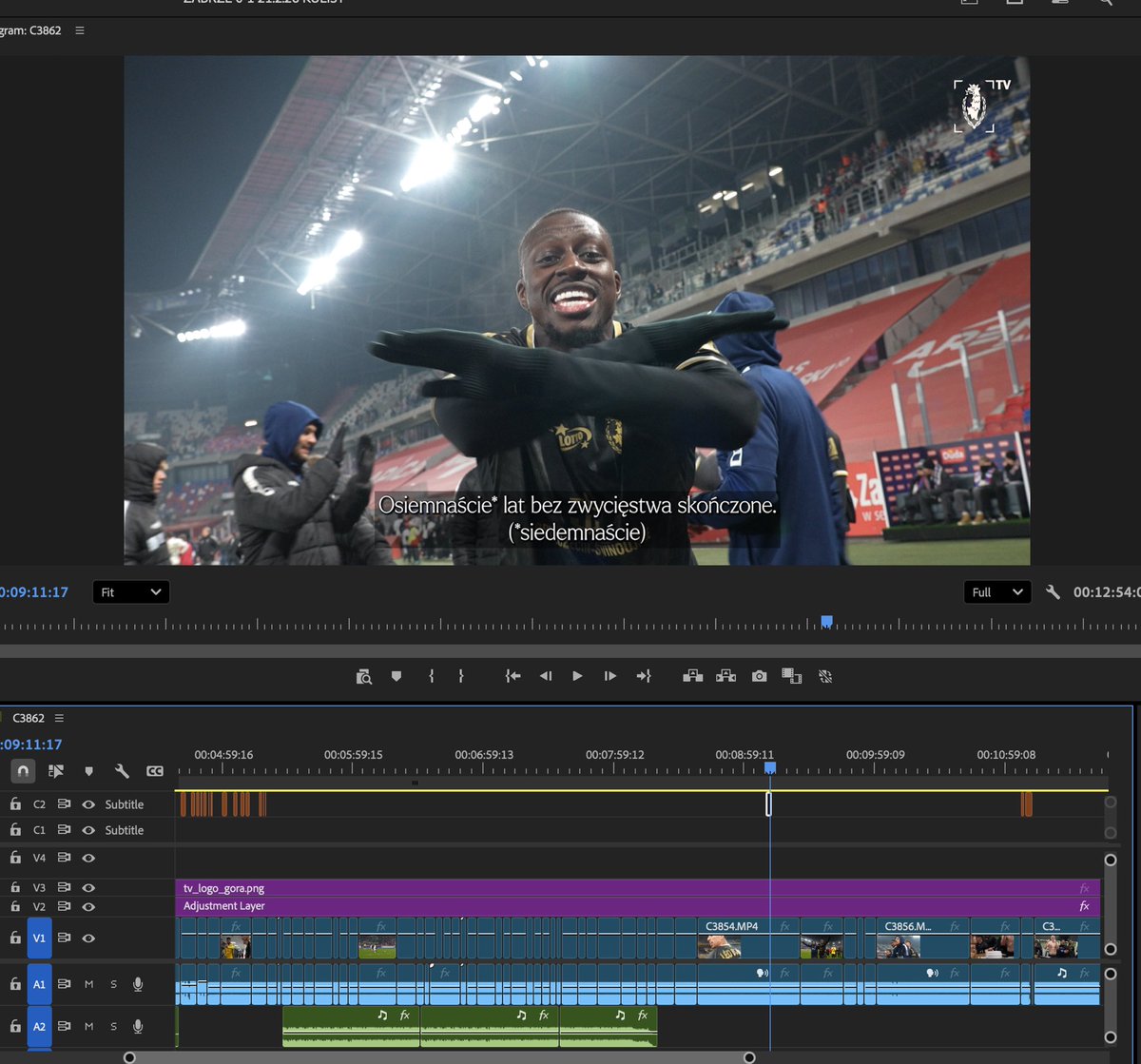Viewport: 1141px width, 1064px height.
Task: Click the left handle of timeline zoom bar
Action: point(129,1057)
